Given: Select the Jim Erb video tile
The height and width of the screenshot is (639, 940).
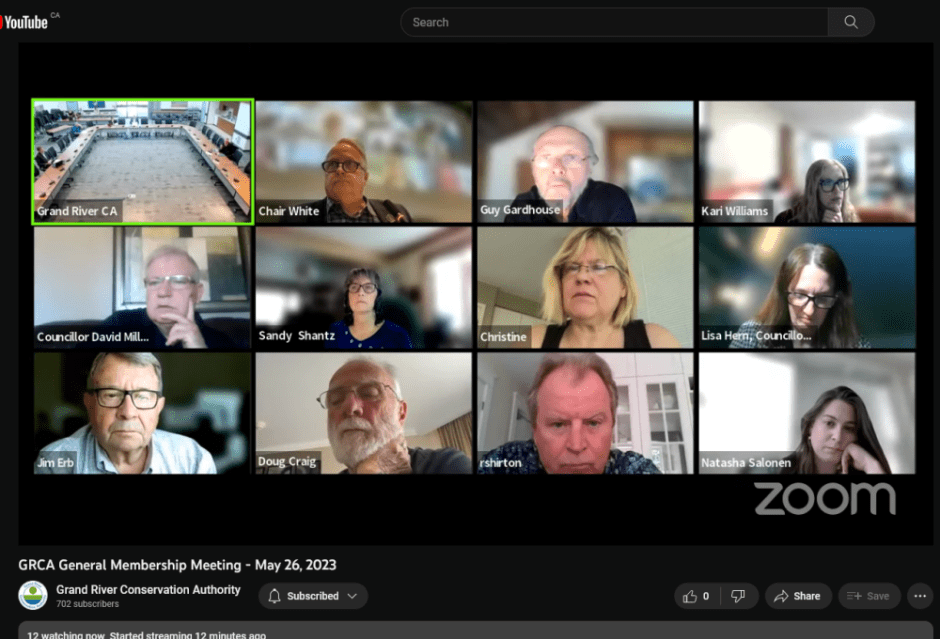Looking at the screenshot, I should click(142, 413).
